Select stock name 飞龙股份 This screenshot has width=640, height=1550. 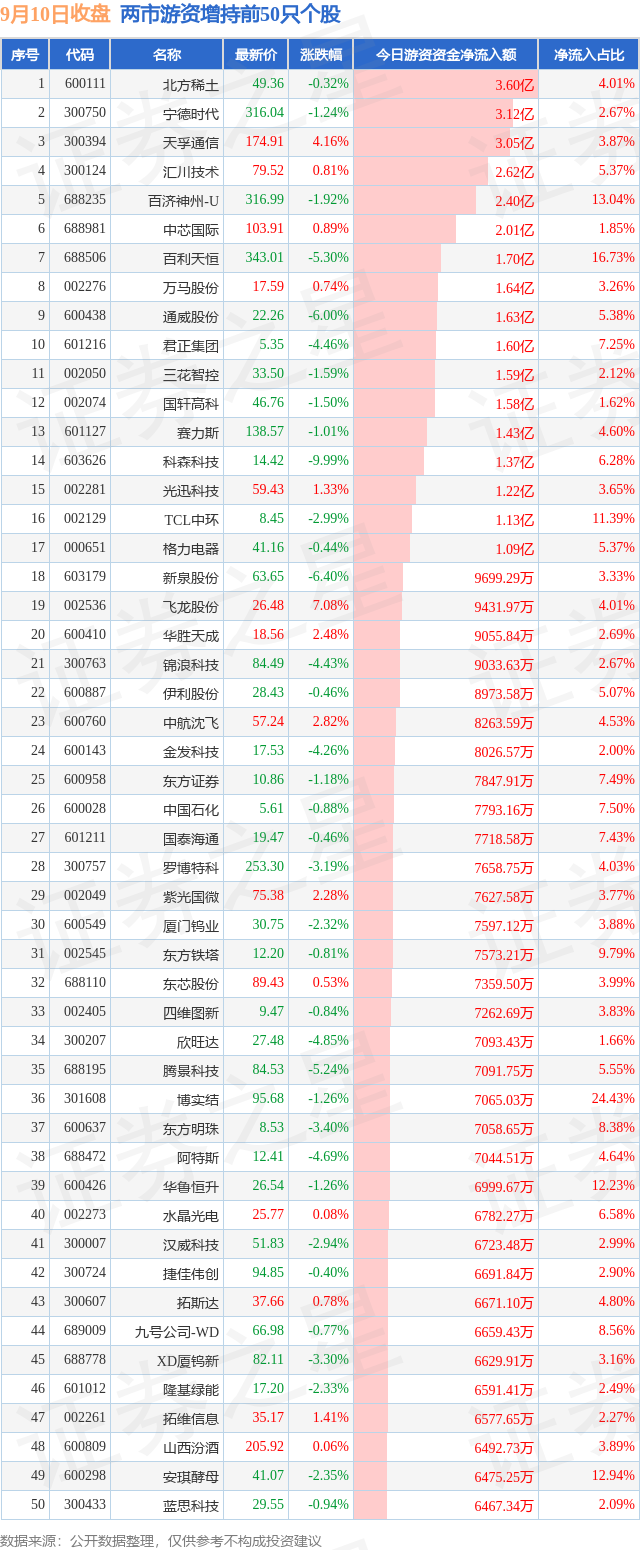191,606
